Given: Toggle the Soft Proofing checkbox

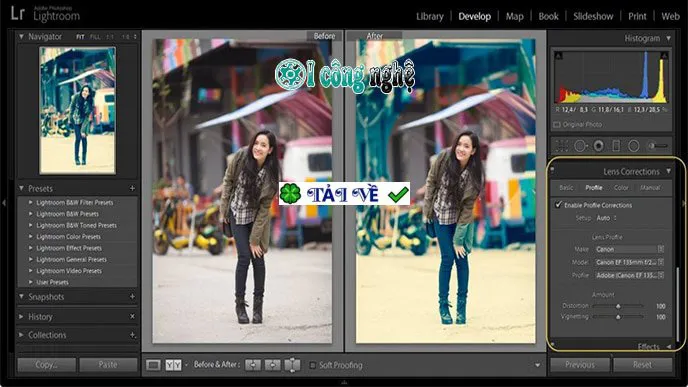Looking at the screenshot, I should click(312, 365).
